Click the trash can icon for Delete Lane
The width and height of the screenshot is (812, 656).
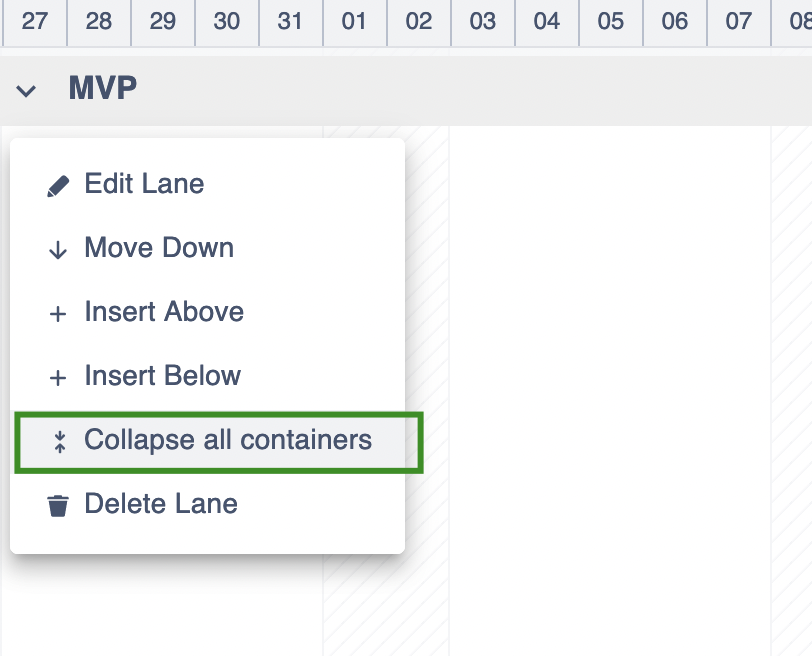tap(58, 506)
